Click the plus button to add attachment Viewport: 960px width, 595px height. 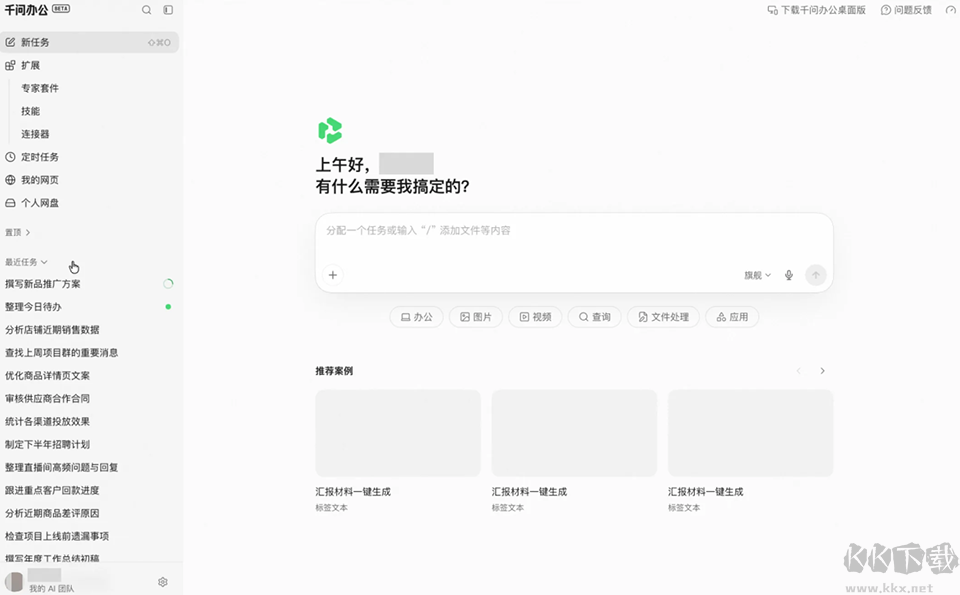pyautogui.click(x=332, y=275)
